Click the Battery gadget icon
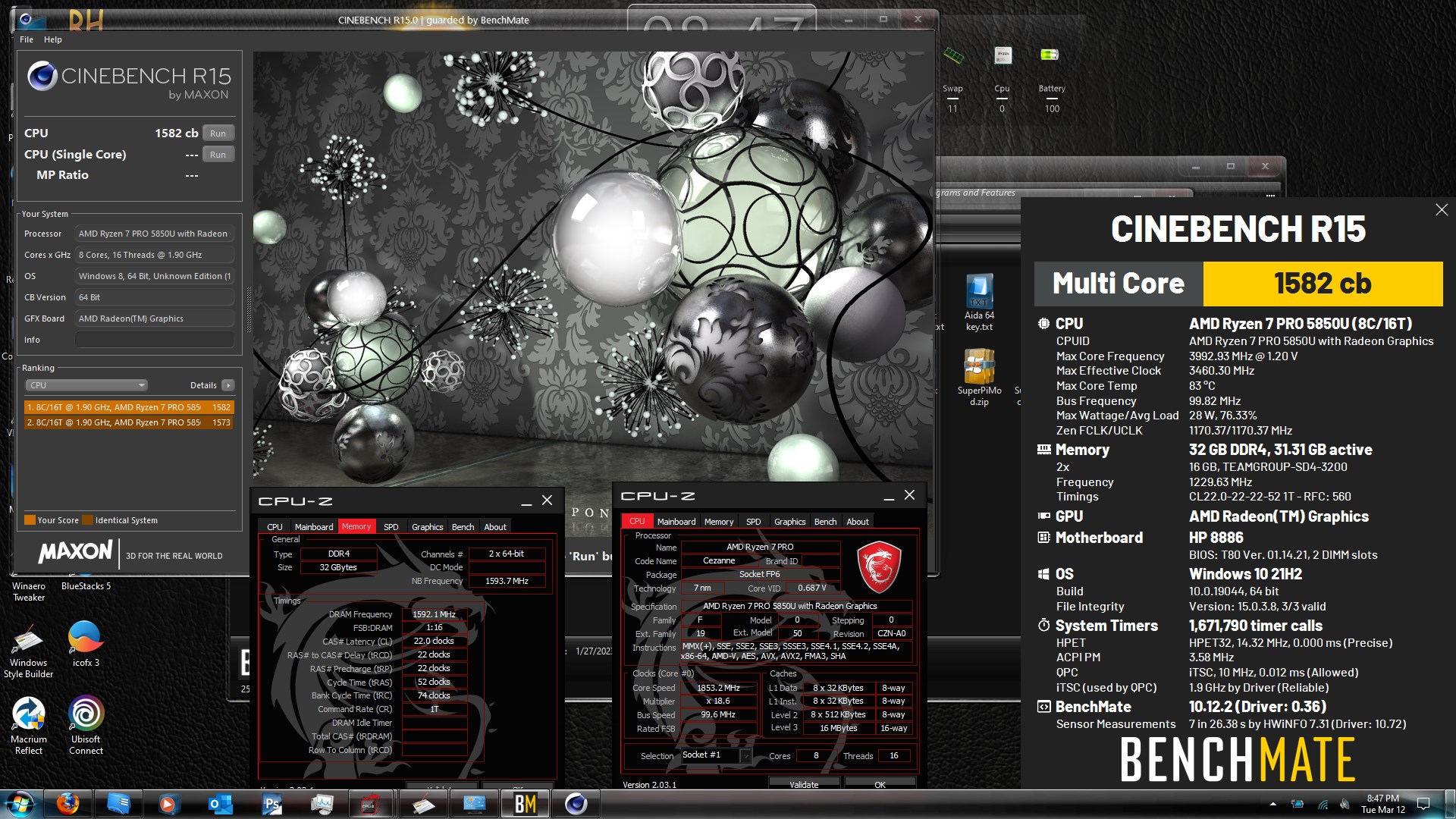 click(1050, 55)
